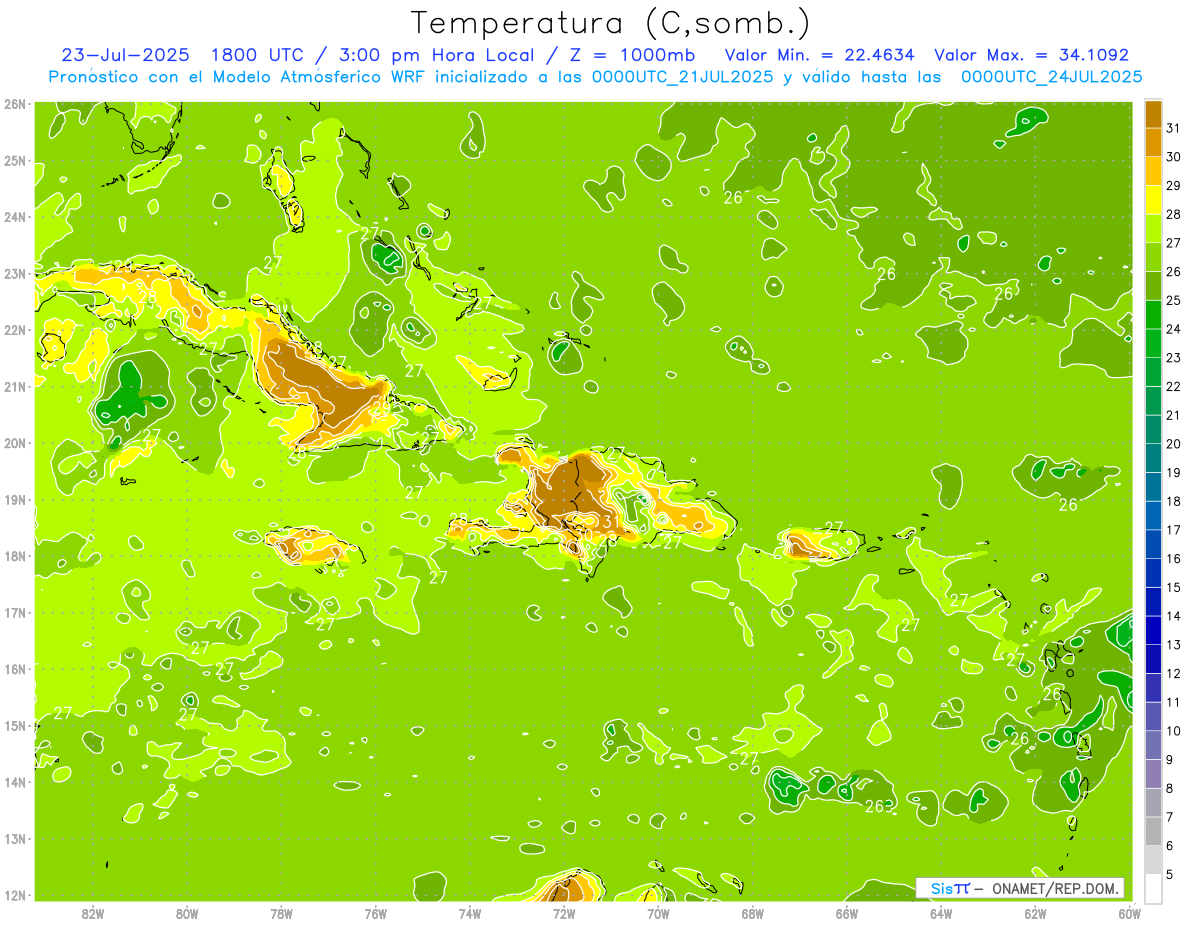1200x927 pixels.
Task: Click the '12N' latitude axis label
Action: [15, 895]
